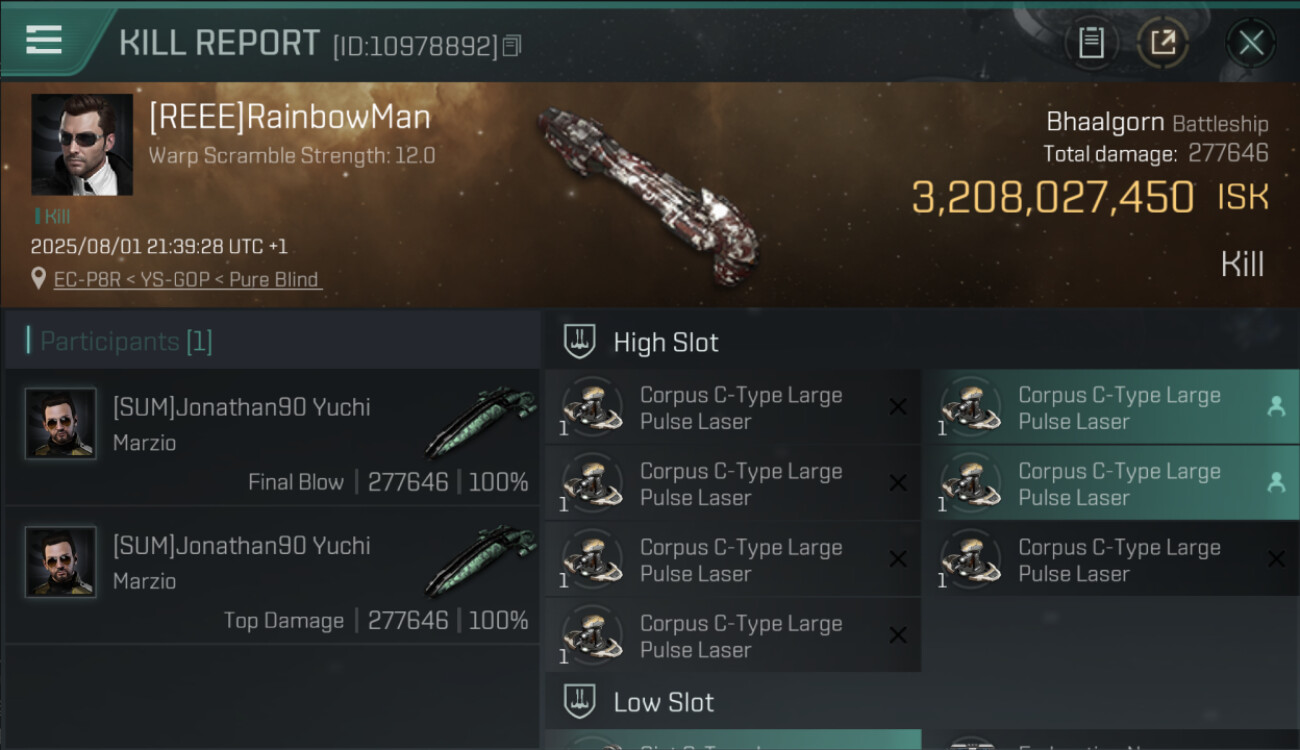Screen dimensions: 1300x750
Task: Open the hamburger menu
Action: 45,41
